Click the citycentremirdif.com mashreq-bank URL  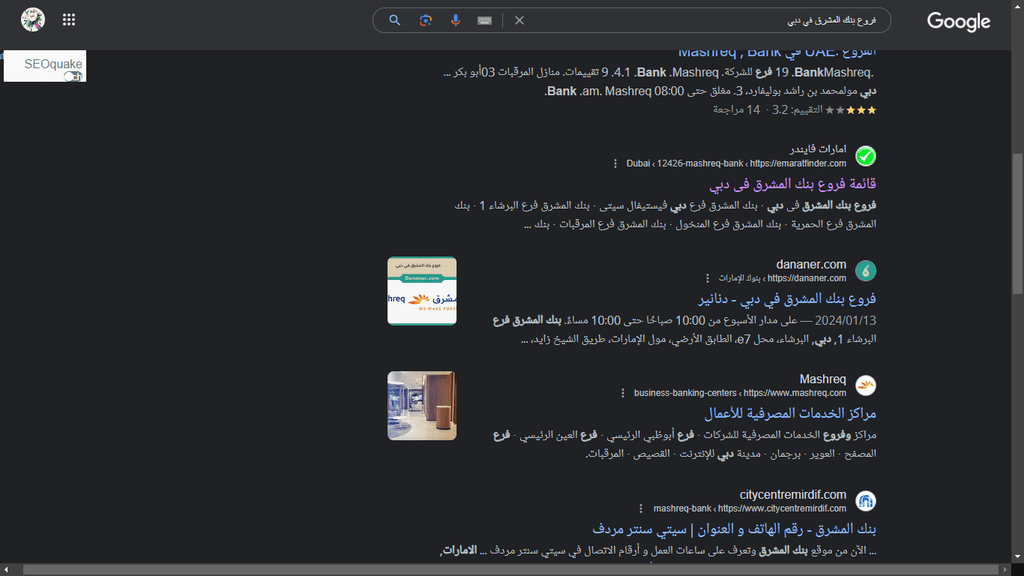point(750,508)
